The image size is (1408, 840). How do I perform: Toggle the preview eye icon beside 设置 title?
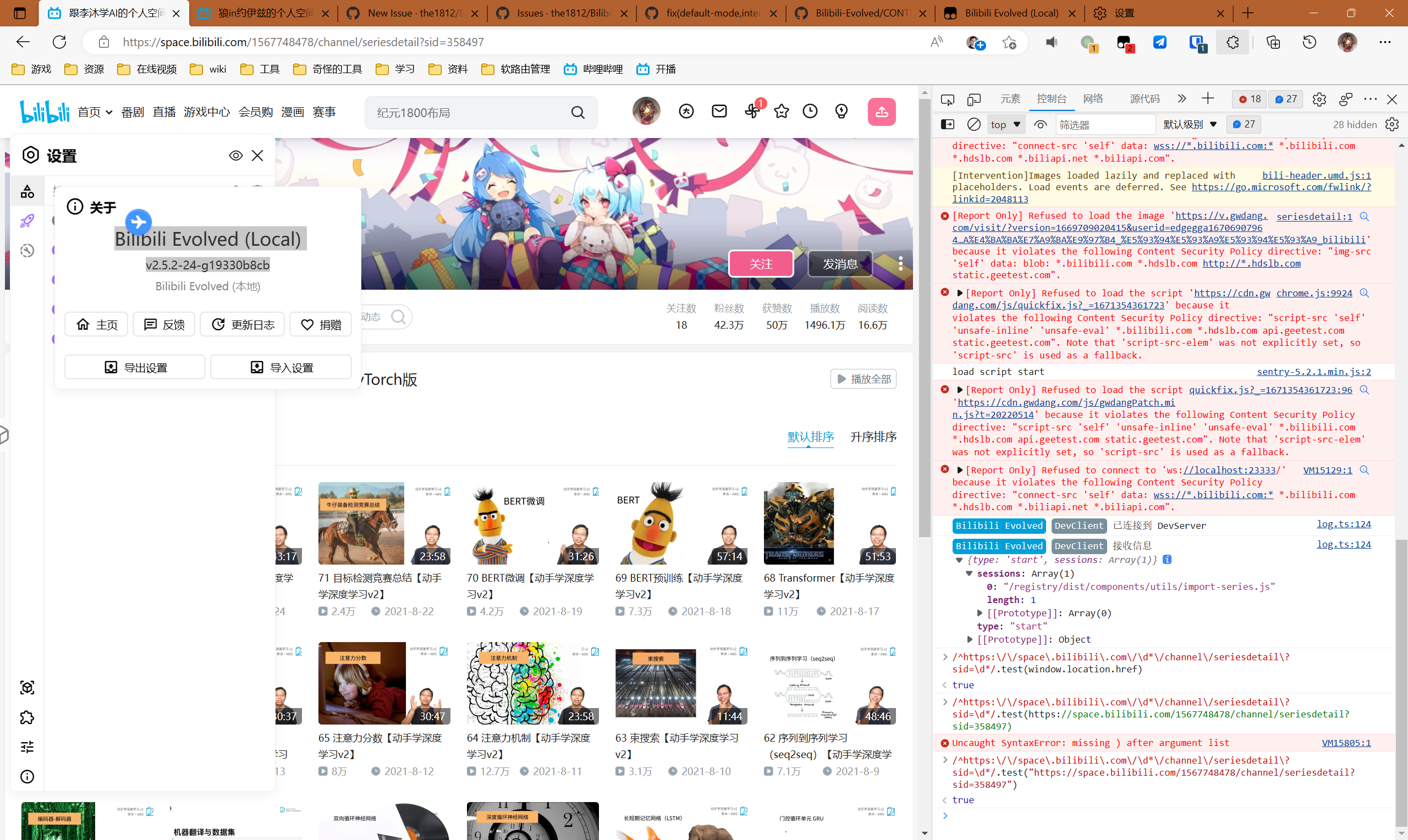coord(235,155)
